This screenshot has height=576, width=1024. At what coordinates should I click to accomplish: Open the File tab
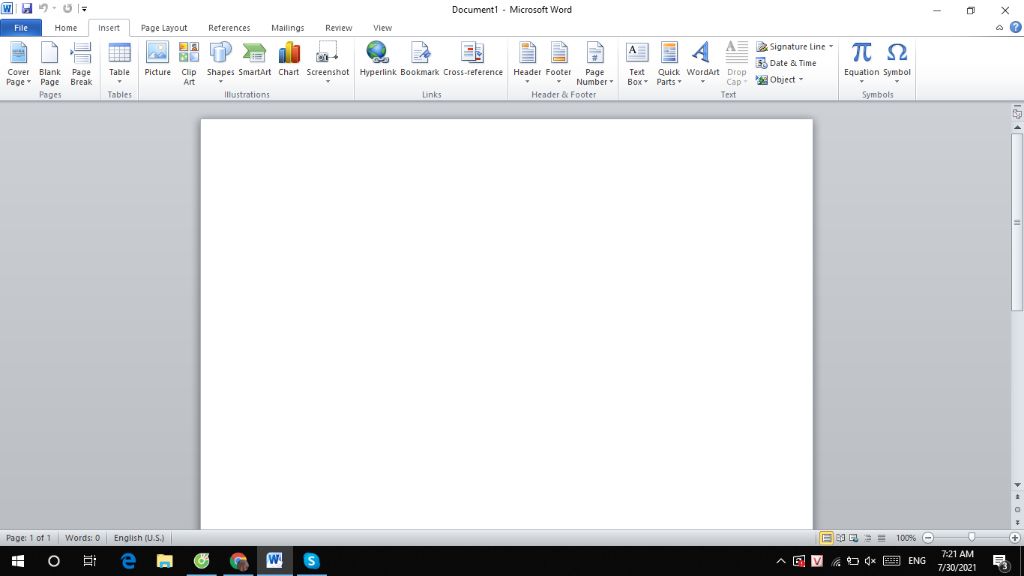pos(21,28)
